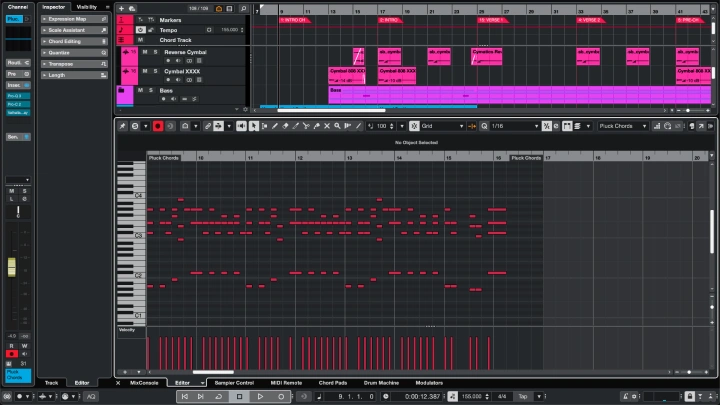Mute the Chord Track
Screen dimensions: 720x405
click(x=141, y=40)
